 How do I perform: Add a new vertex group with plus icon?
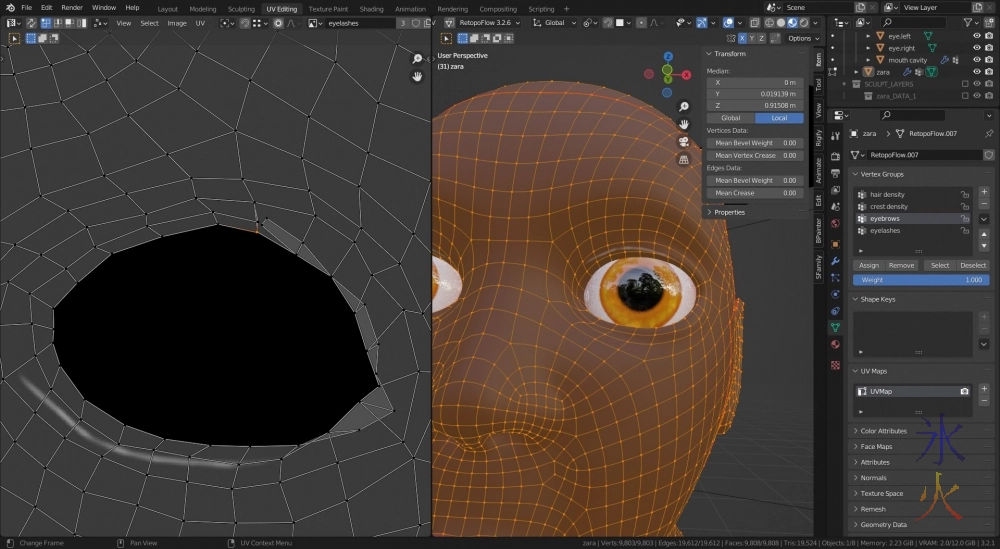coord(983,190)
